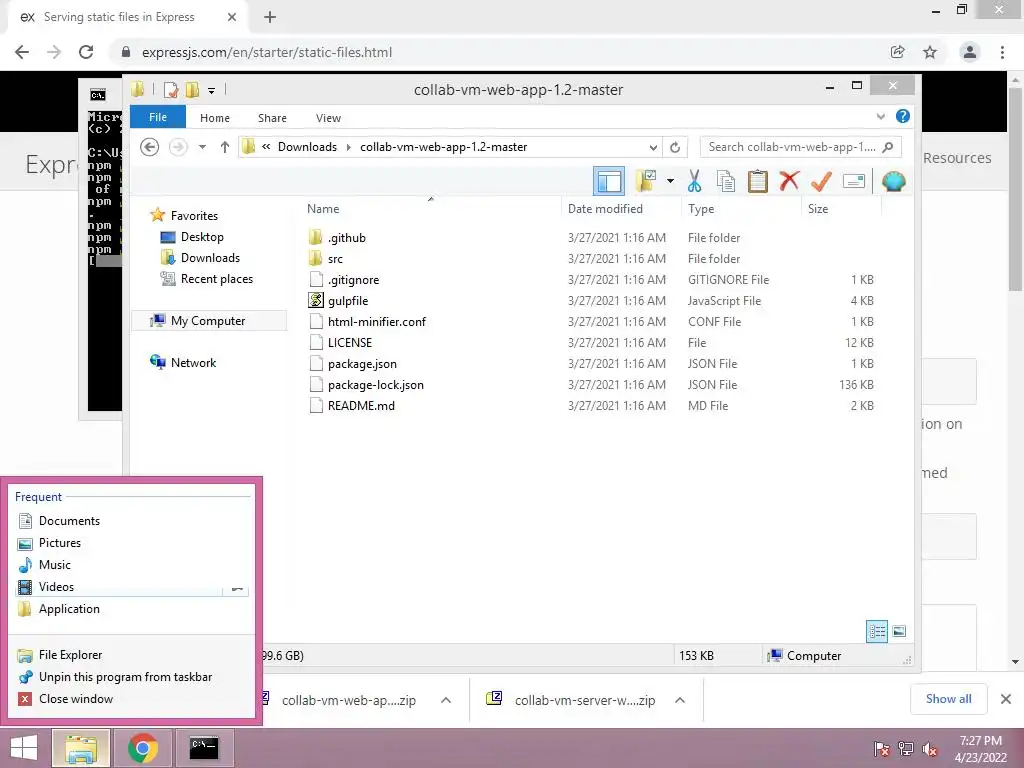The image size is (1024, 768).
Task: Open Recent places in Favorites
Action: point(216,279)
